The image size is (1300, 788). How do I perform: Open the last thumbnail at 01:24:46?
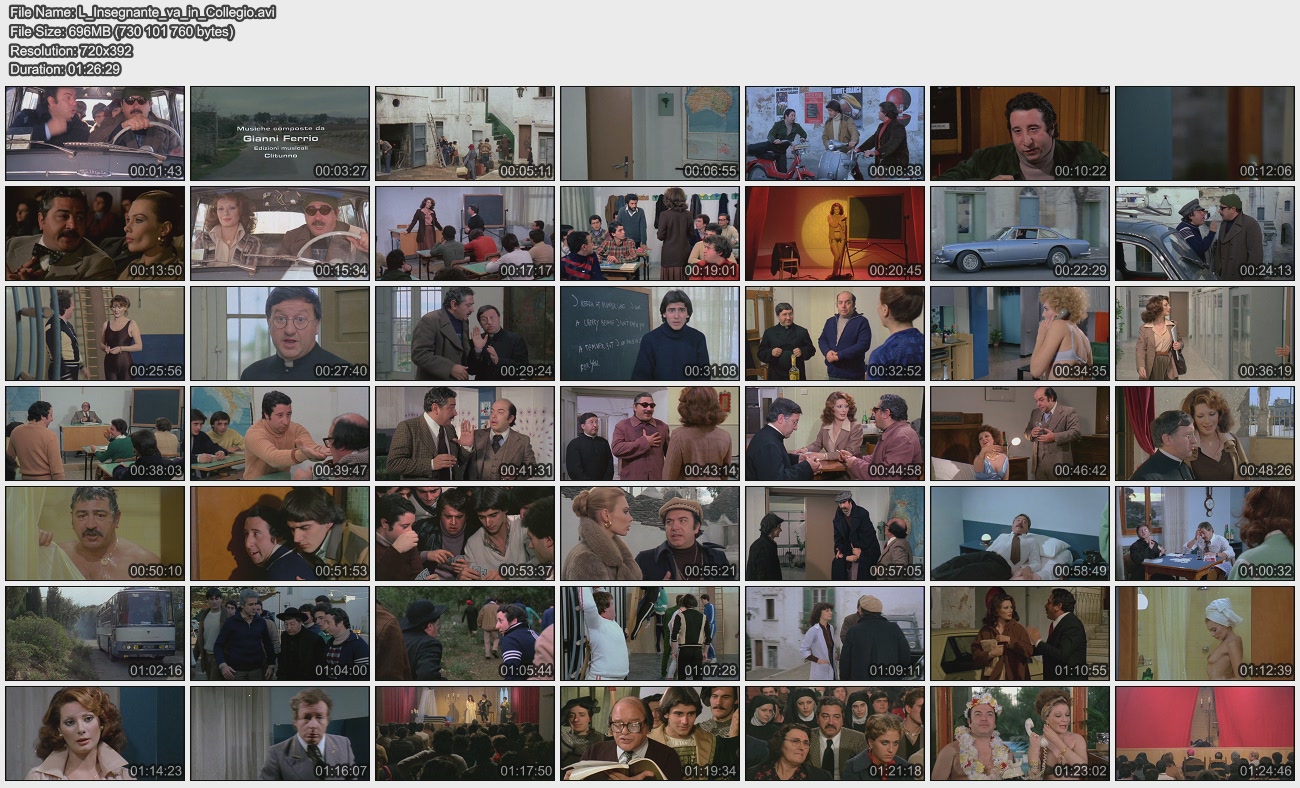[x=1205, y=733]
